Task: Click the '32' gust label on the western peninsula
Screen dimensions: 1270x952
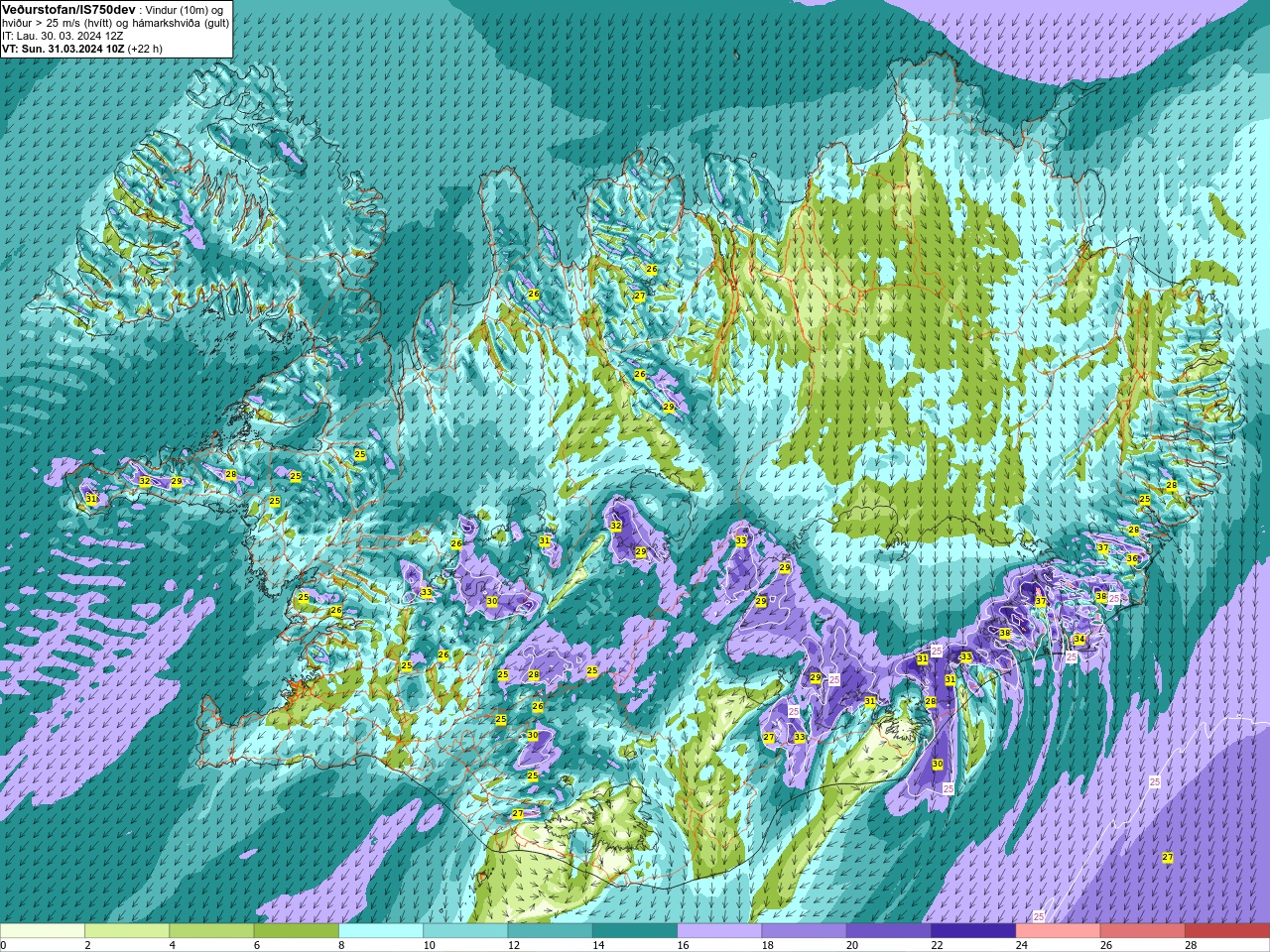Action: [145, 481]
